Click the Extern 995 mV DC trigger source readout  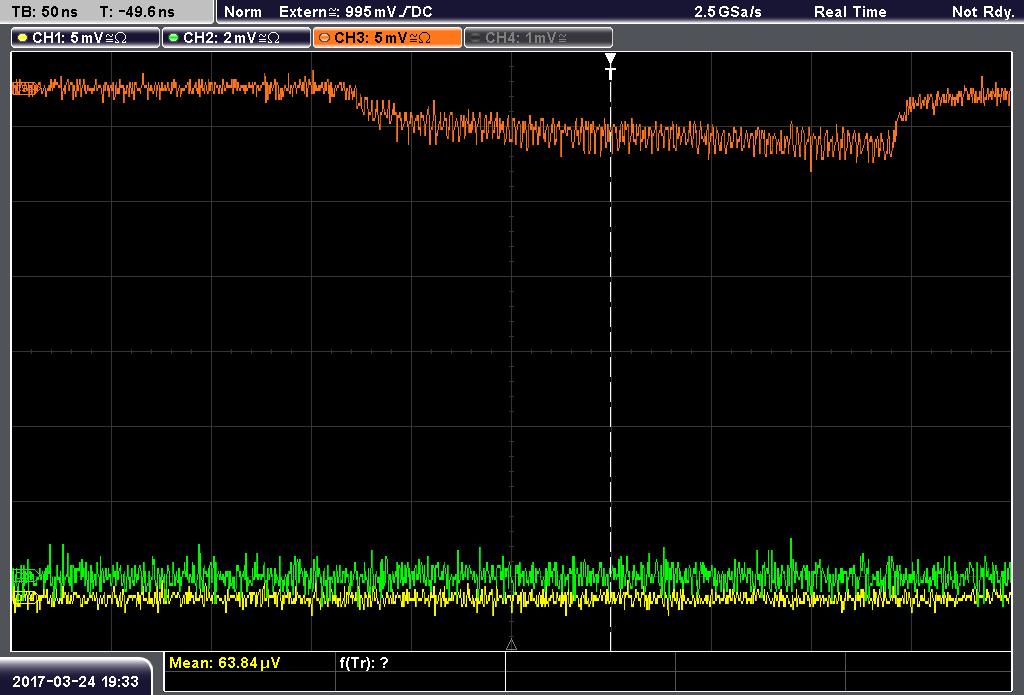click(356, 12)
